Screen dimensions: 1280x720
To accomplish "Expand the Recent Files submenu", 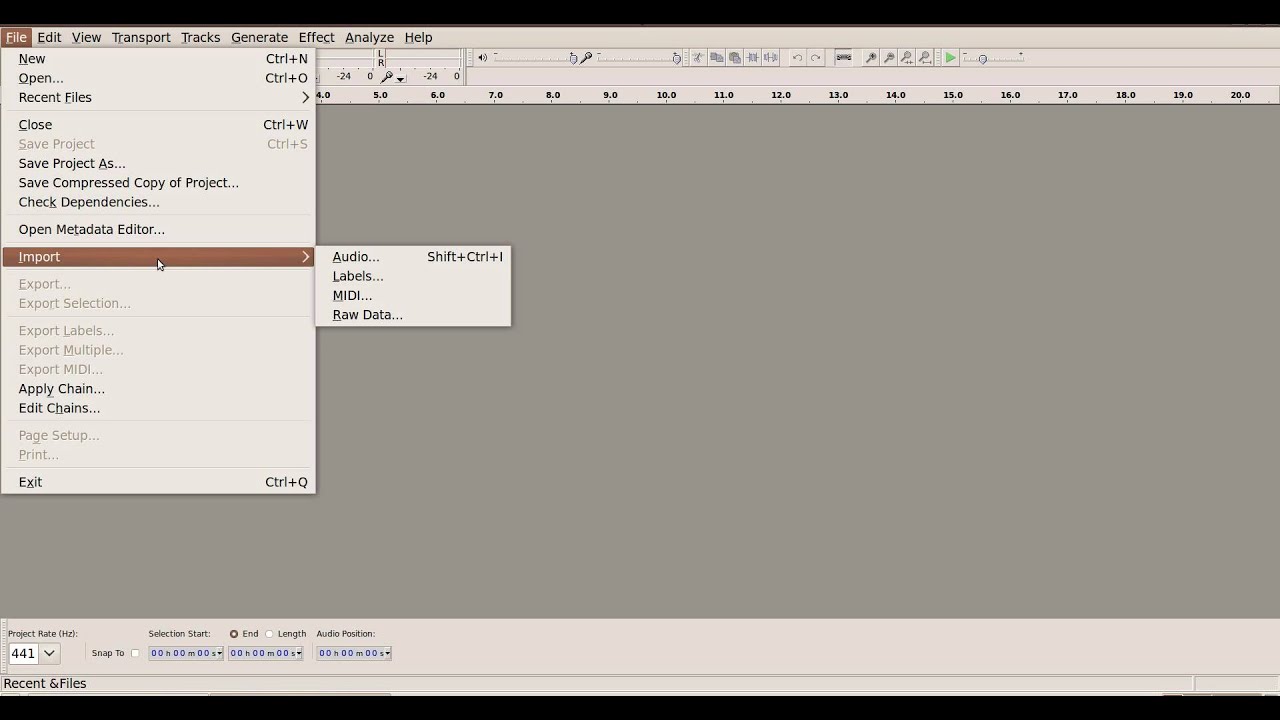I will click(x=158, y=97).
